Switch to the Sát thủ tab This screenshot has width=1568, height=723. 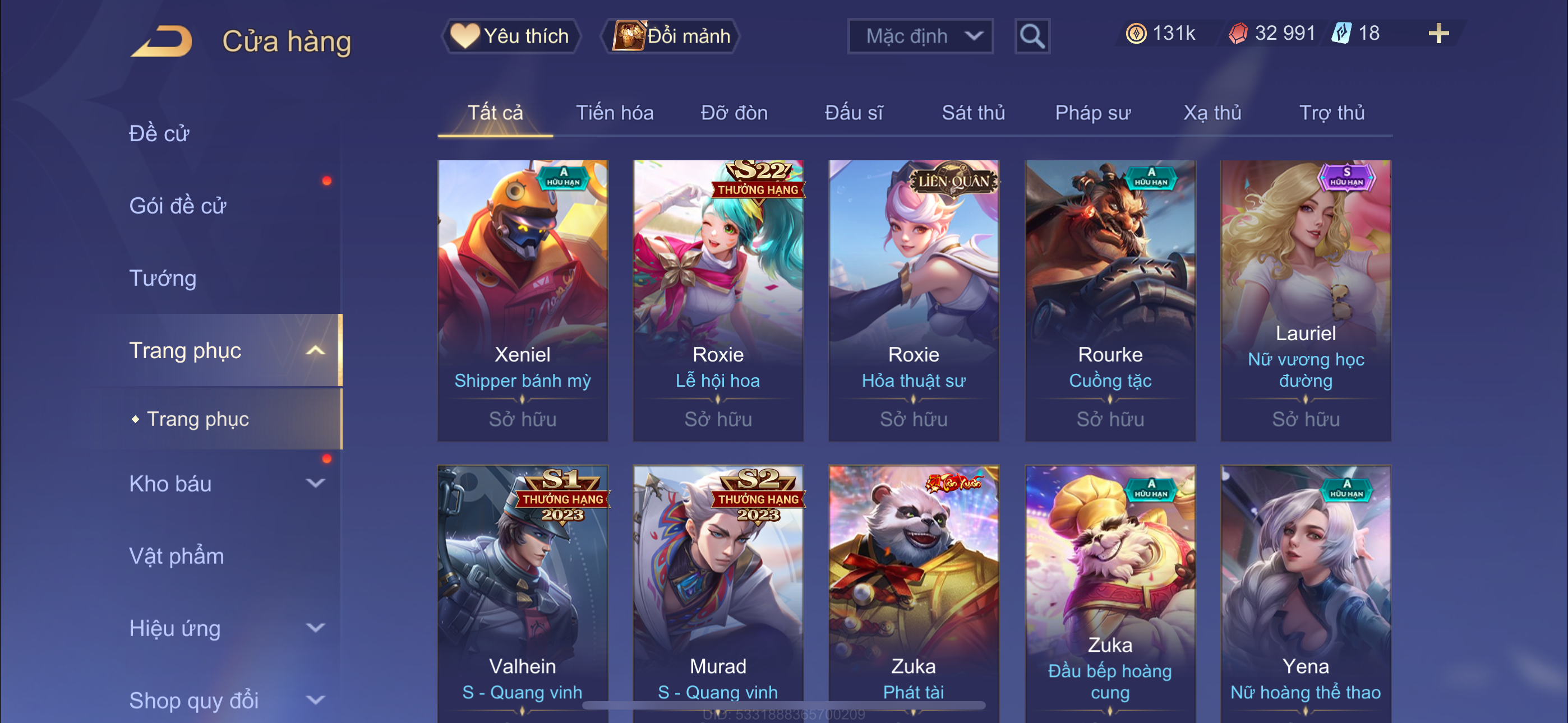[972, 113]
